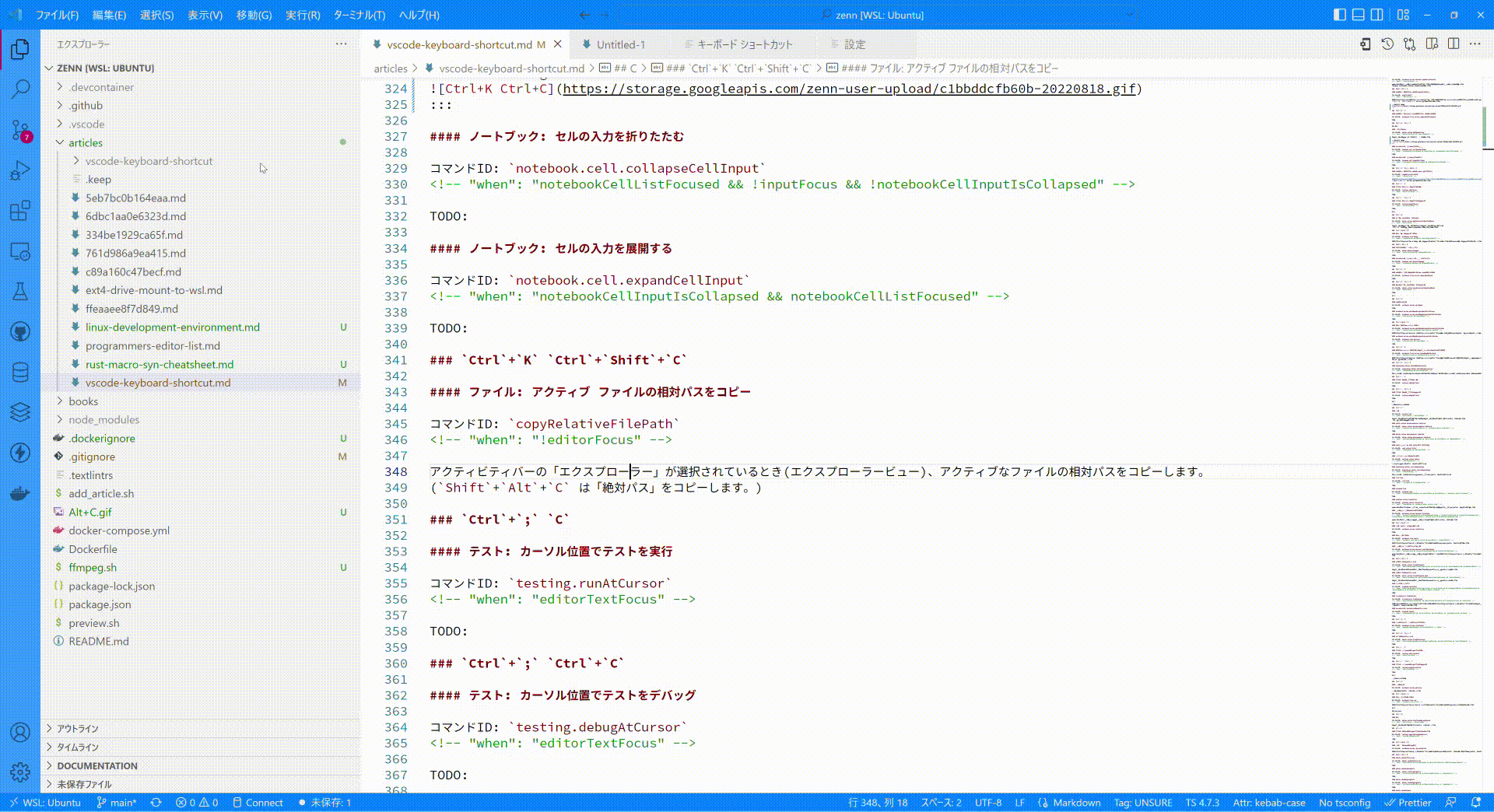Open Explorer views and more actions ellipsis
The height and width of the screenshot is (812, 1494).
point(342,44)
